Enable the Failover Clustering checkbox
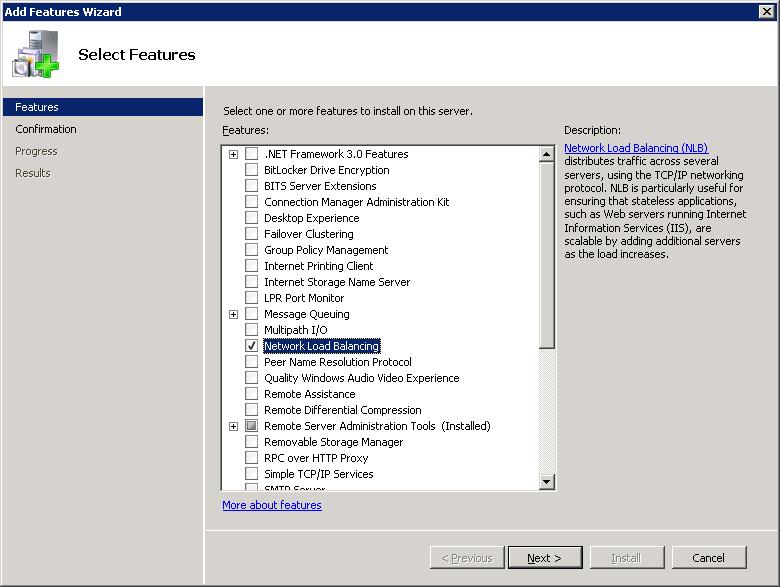780x587 pixels. click(x=251, y=234)
